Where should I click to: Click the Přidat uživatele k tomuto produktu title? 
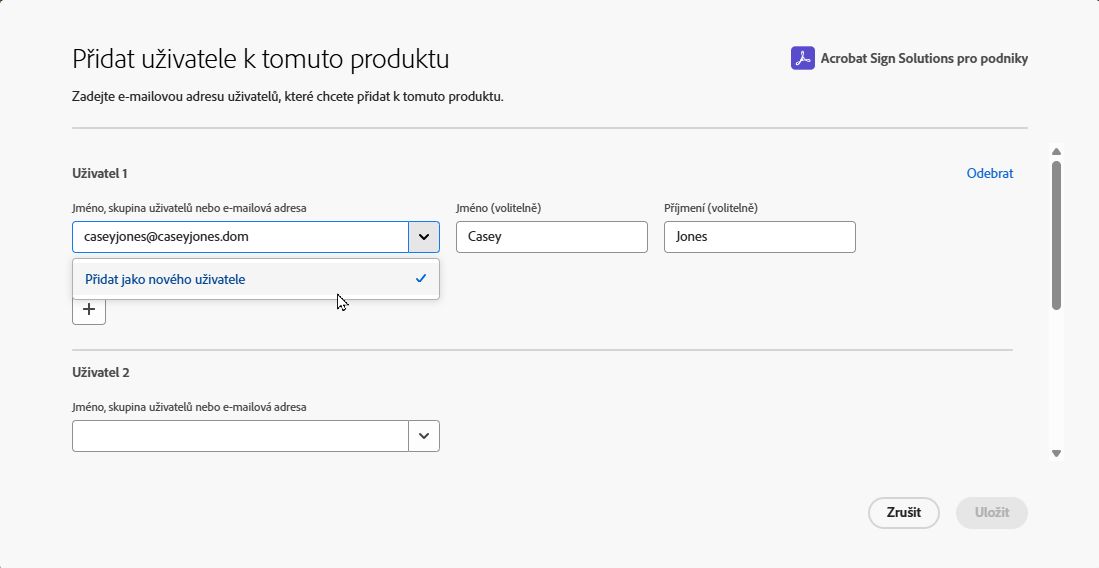point(260,59)
